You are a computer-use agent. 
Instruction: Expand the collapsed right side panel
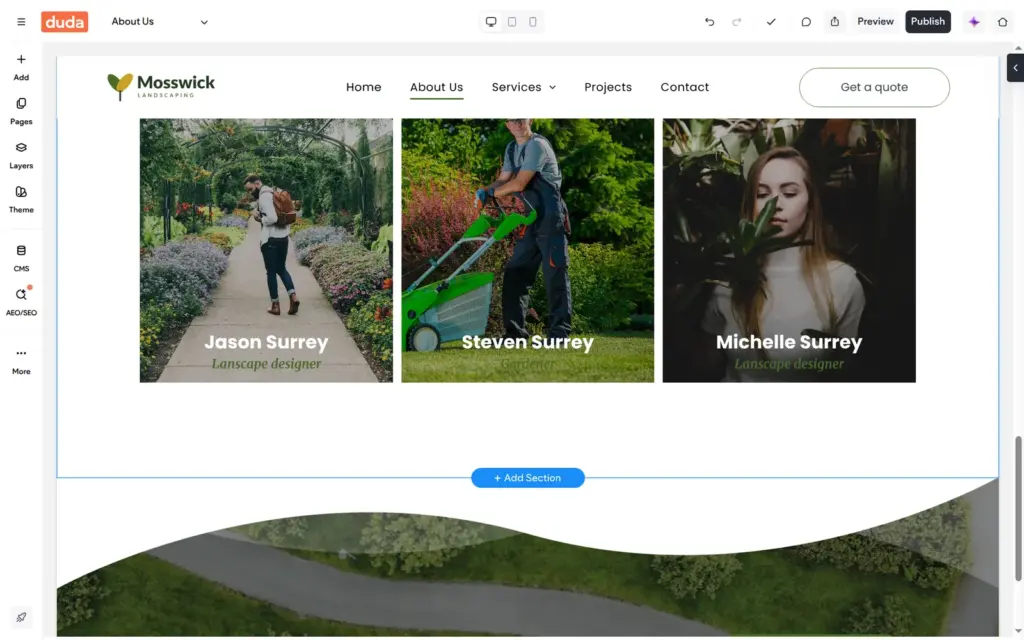pos(1015,68)
